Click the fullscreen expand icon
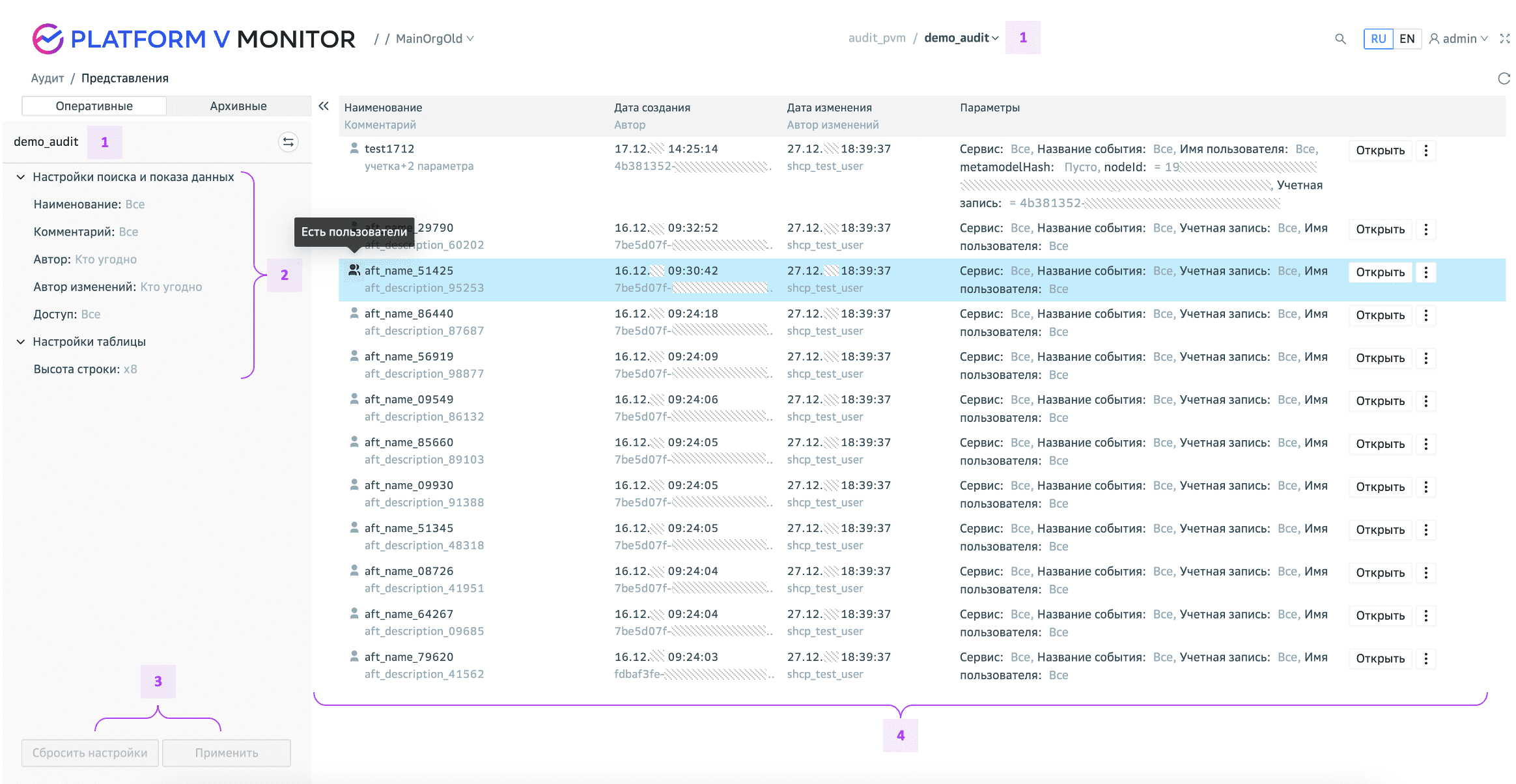The width and height of the screenshot is (1516, 784). (1504, 39)
